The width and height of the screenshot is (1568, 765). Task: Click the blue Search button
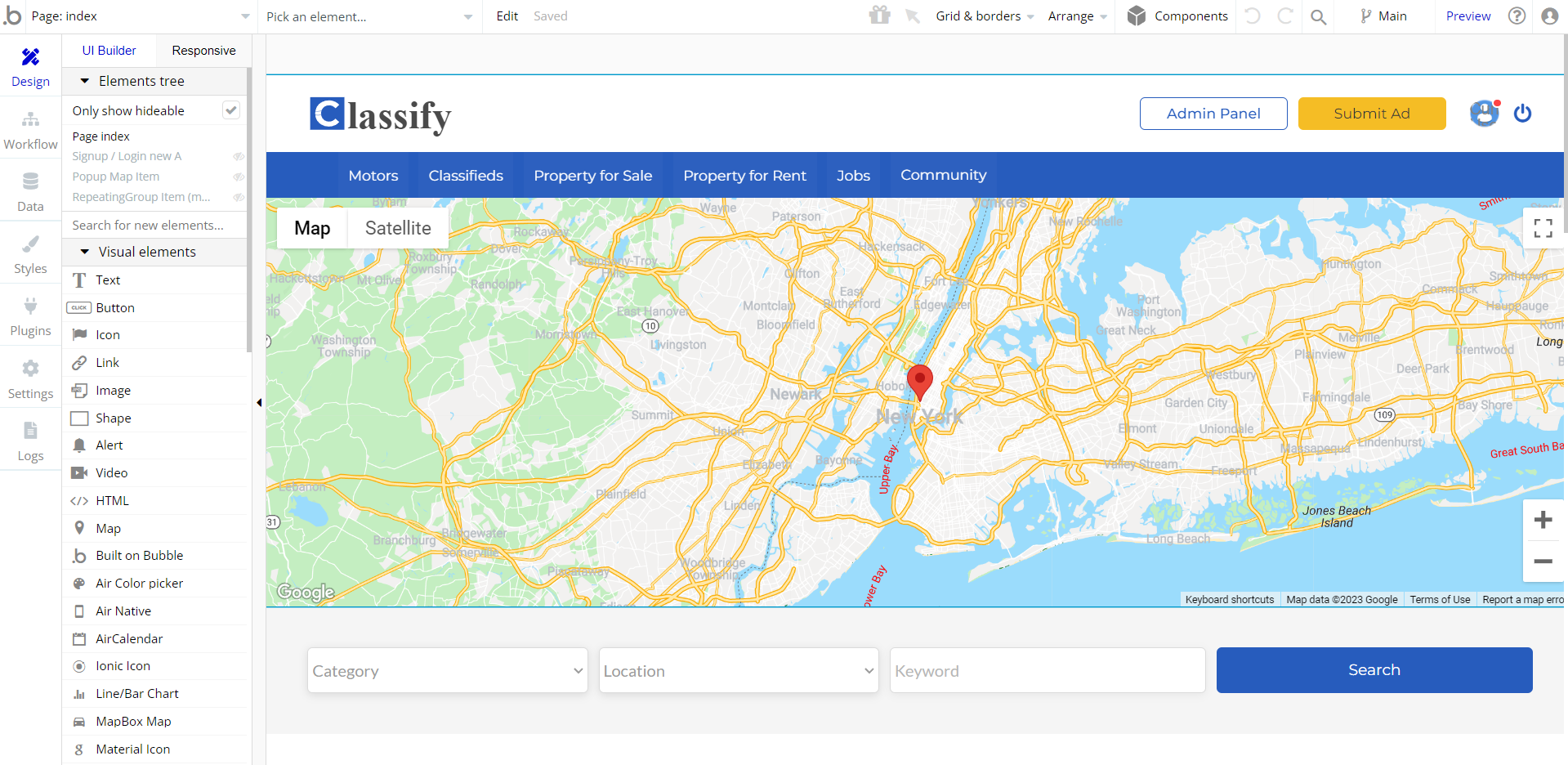(1374, 670)
